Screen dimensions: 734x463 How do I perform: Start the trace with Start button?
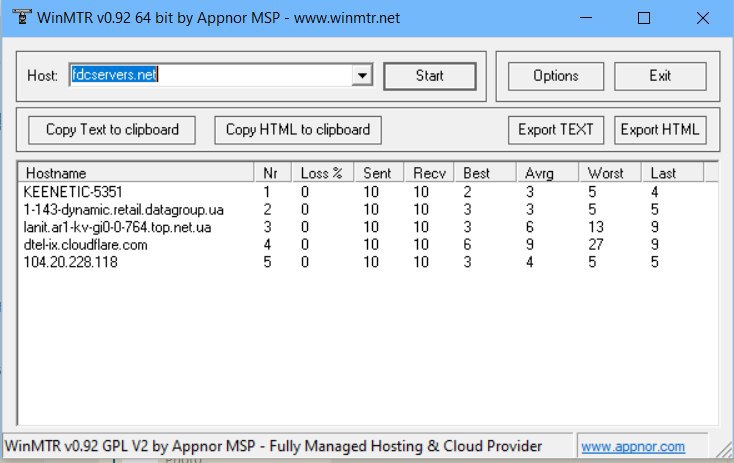pos(429,76)
